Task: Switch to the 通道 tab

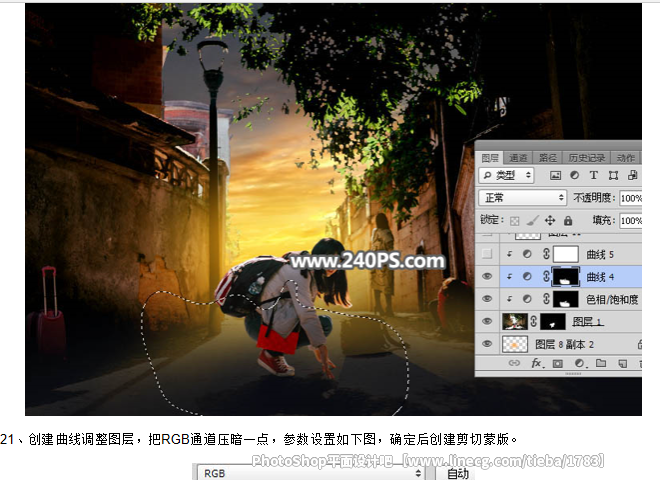Action: pos(518,158)
